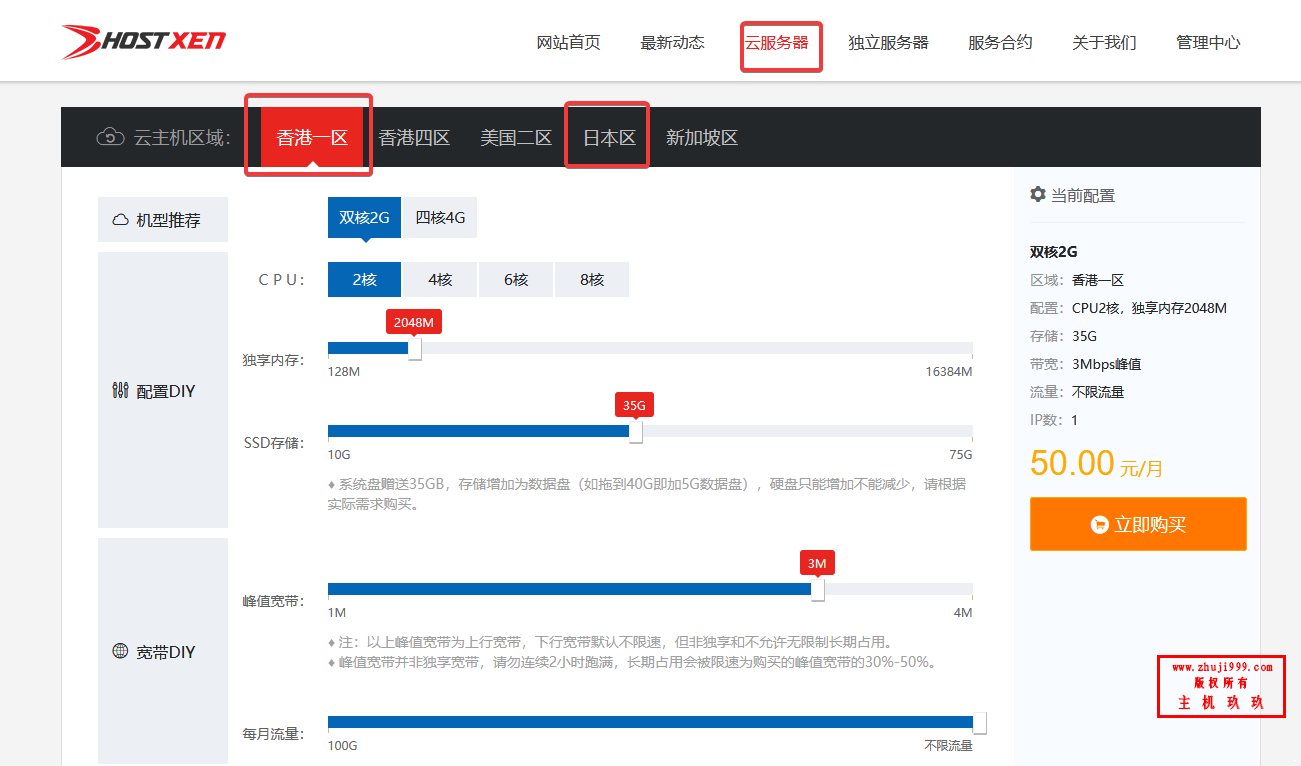Click the 立即购买 button

(1138, 524)
